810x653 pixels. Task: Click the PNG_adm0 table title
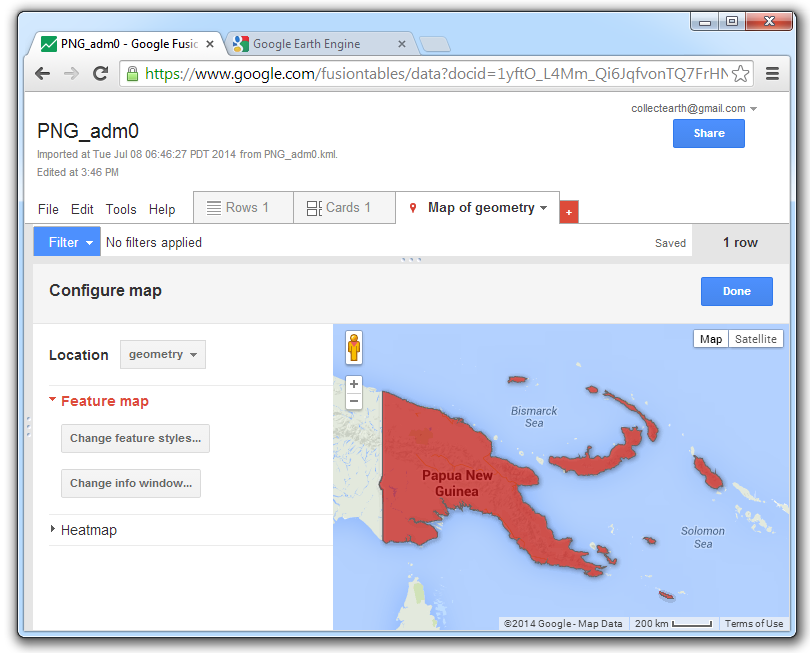(x=88, y=131)
